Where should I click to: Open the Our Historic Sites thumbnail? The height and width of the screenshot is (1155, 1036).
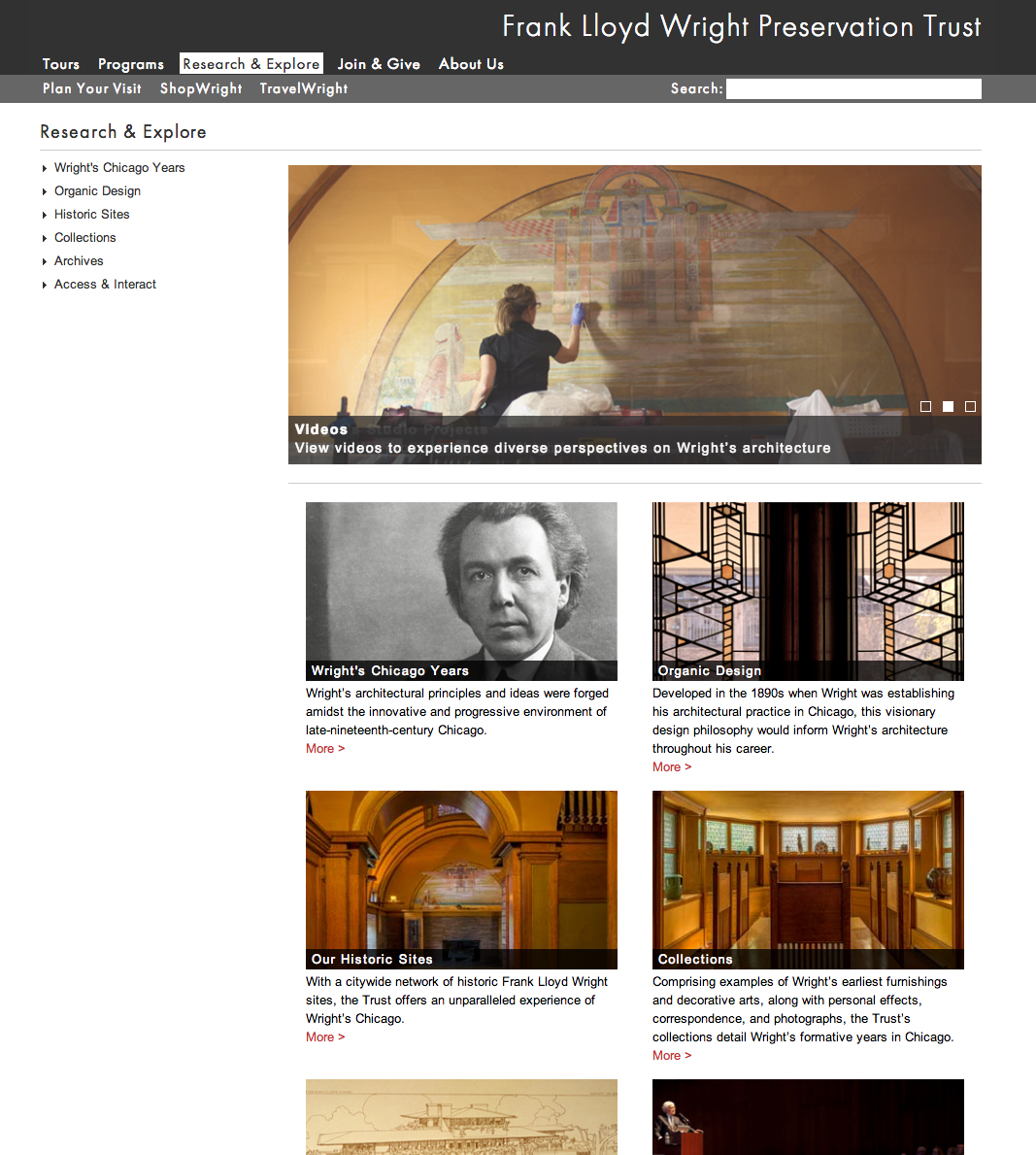pos(461,879)
